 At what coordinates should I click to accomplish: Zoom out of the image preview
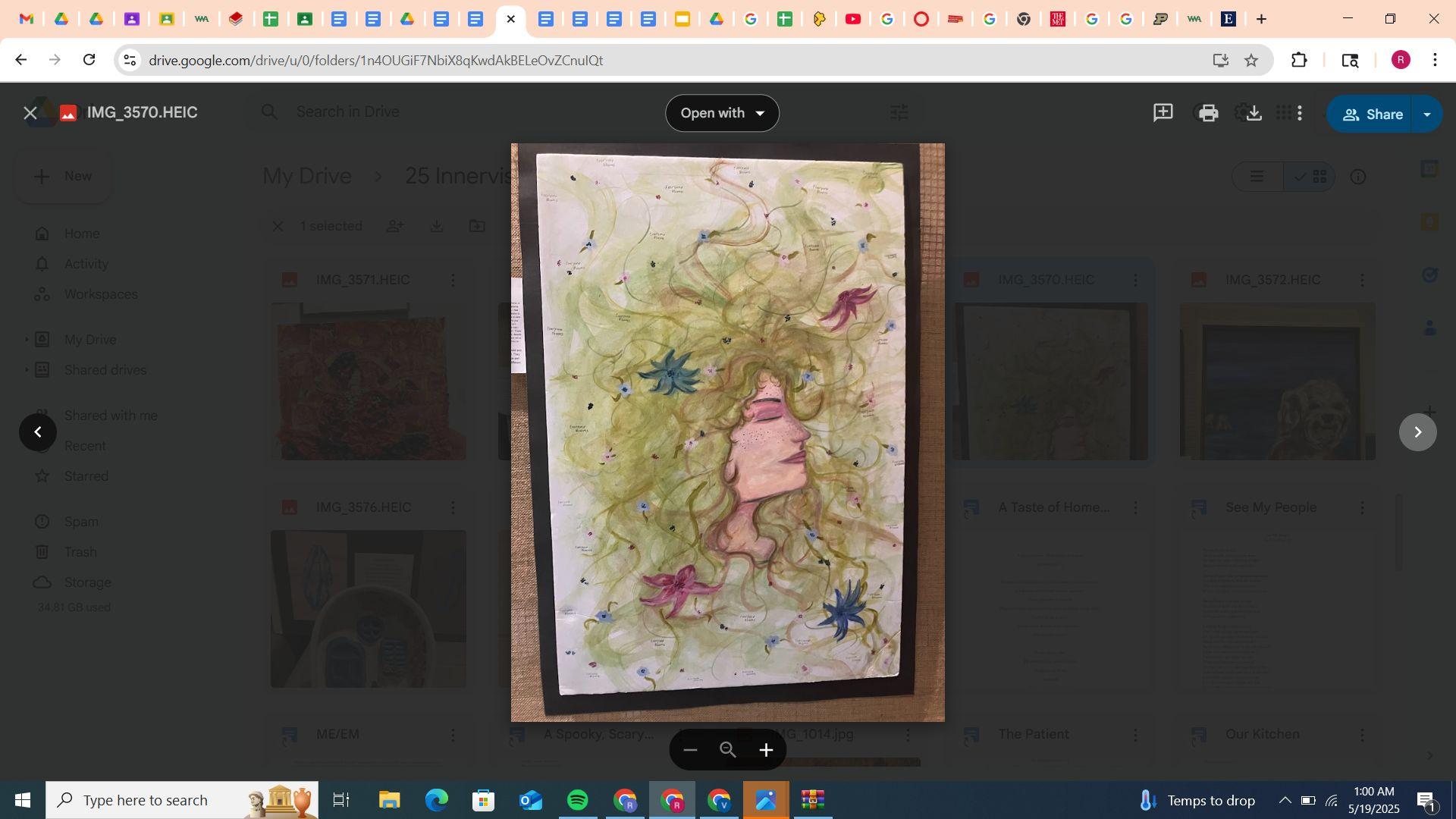point(689,751)
